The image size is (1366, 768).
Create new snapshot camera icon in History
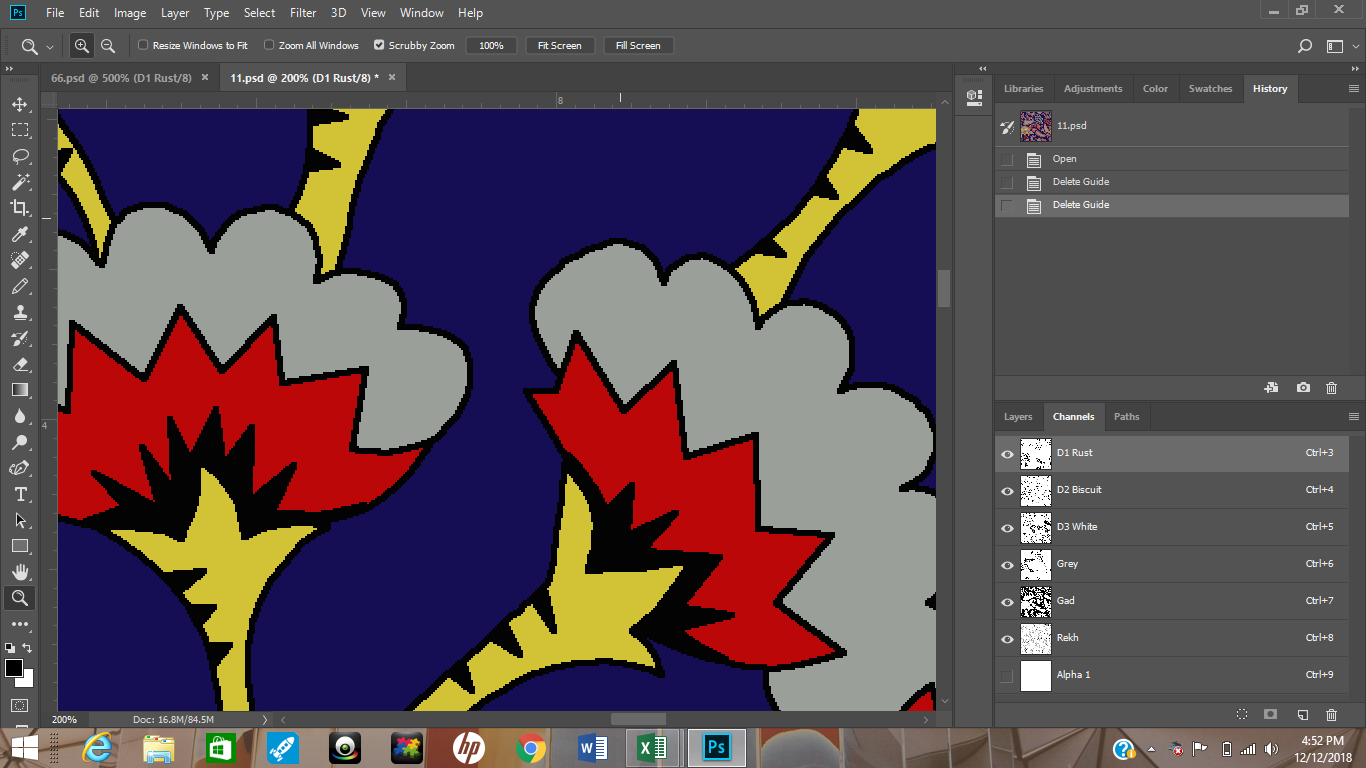[1303, 388]
